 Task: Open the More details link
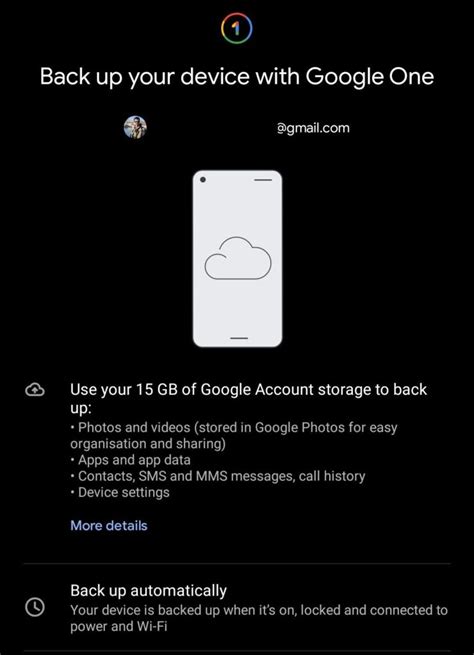click(109, 526)
